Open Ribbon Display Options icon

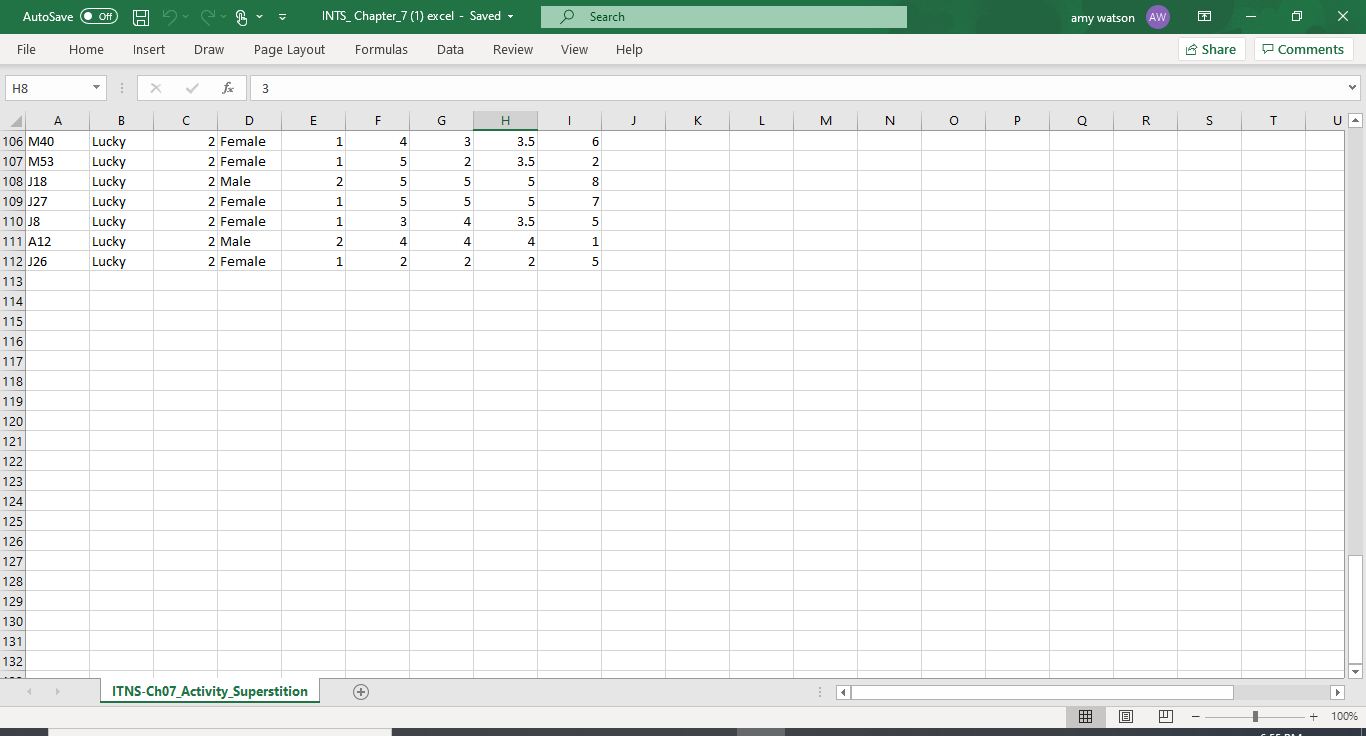tap(1205, 17)
